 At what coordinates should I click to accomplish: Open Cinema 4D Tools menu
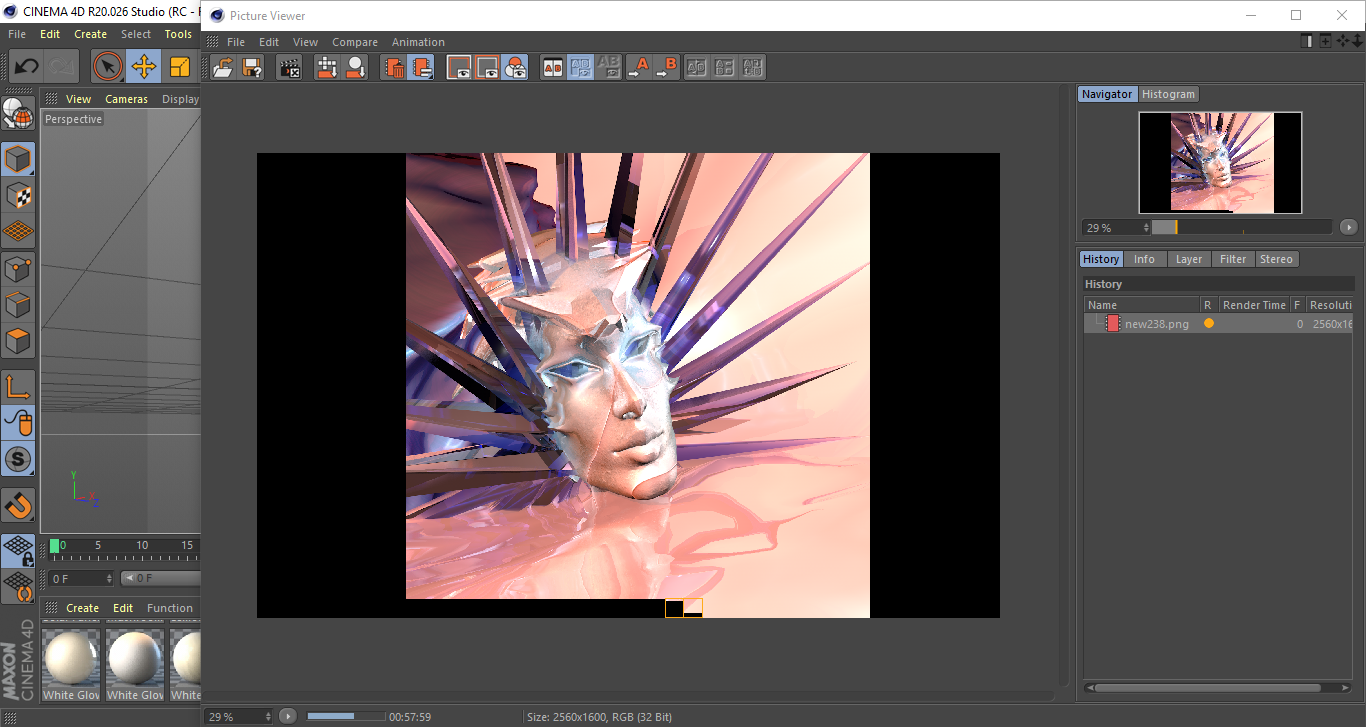(178, 34)
